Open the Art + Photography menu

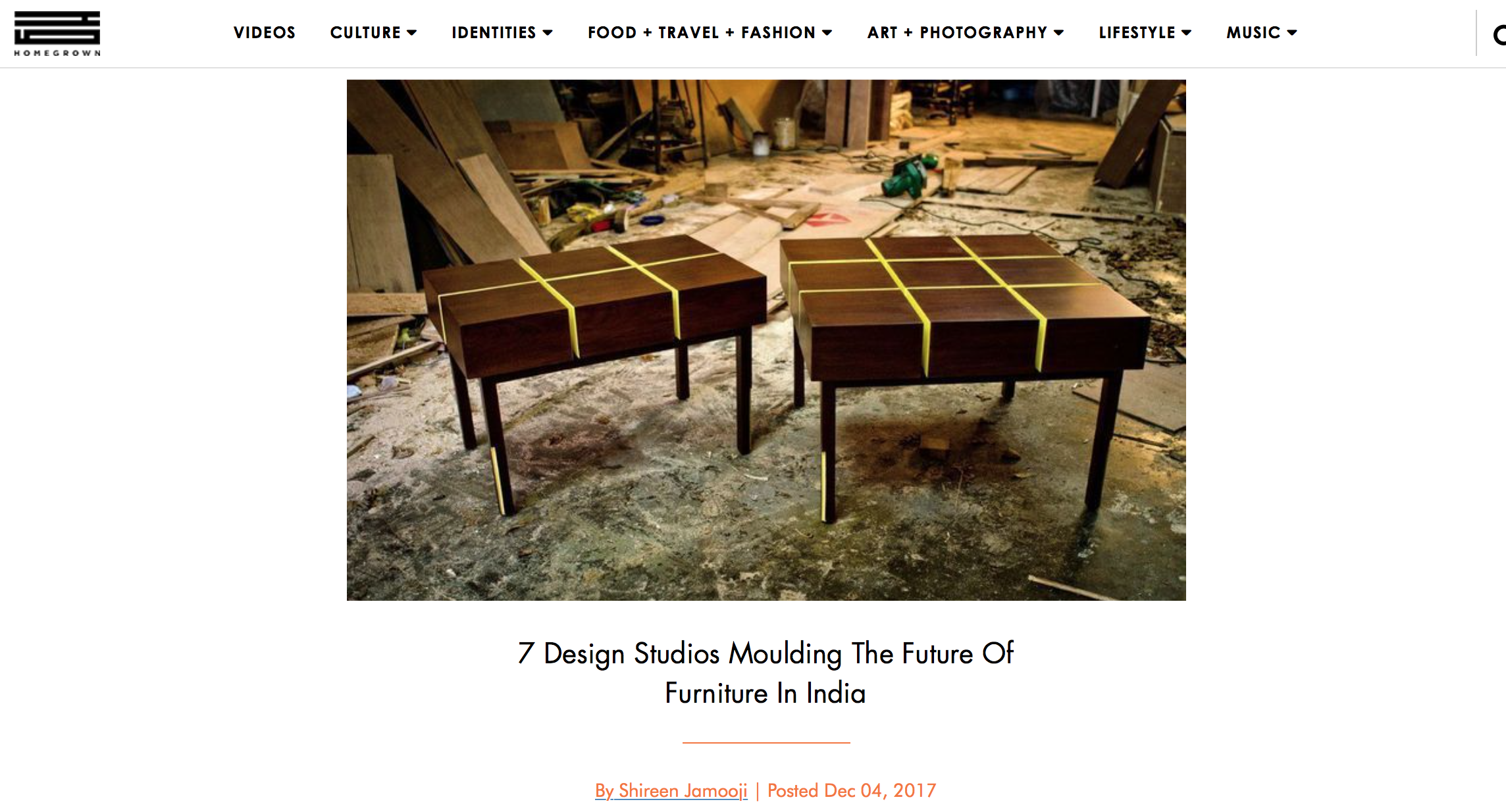(x=957, y=32)
